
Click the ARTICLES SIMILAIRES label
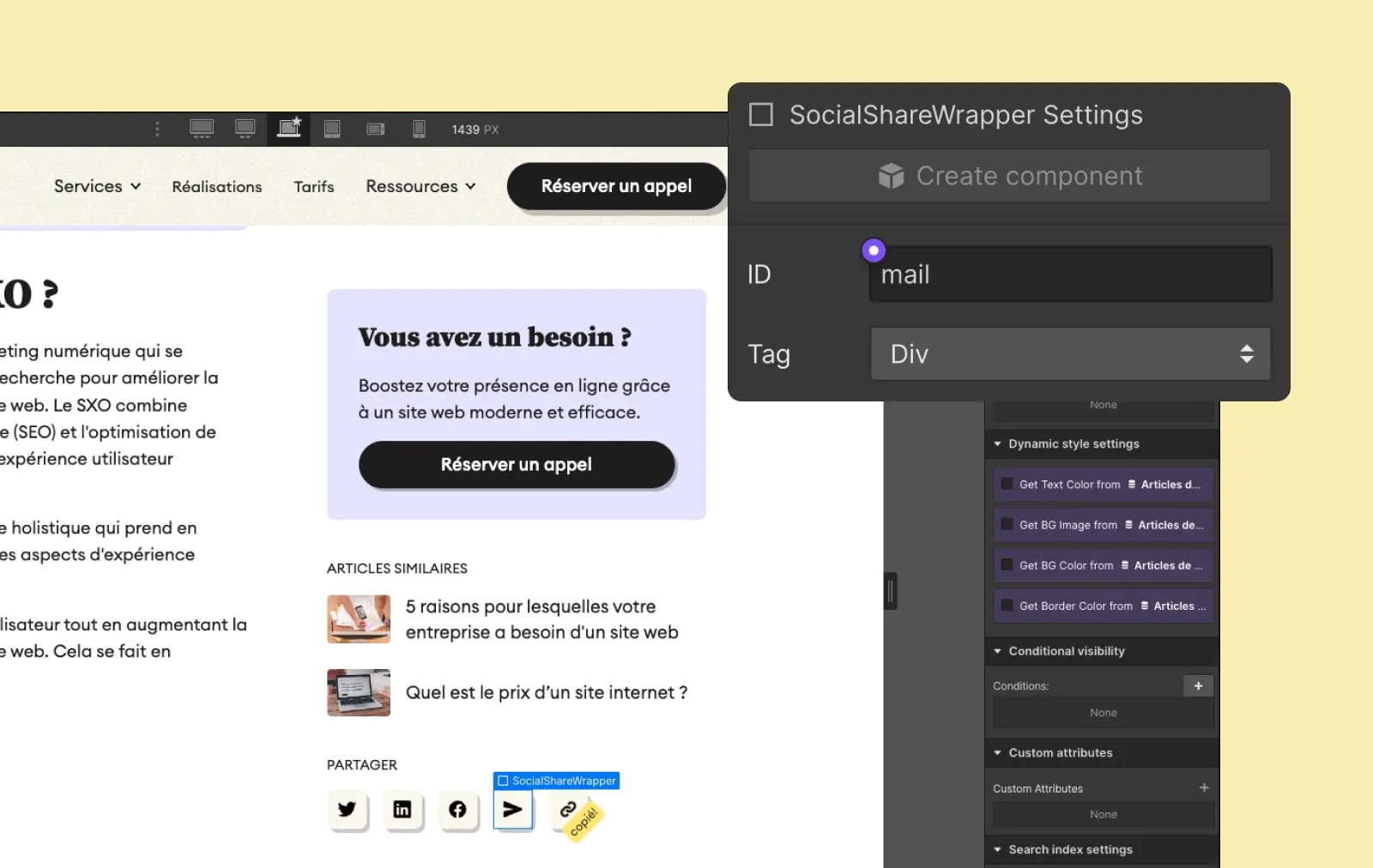pos(397,569)
